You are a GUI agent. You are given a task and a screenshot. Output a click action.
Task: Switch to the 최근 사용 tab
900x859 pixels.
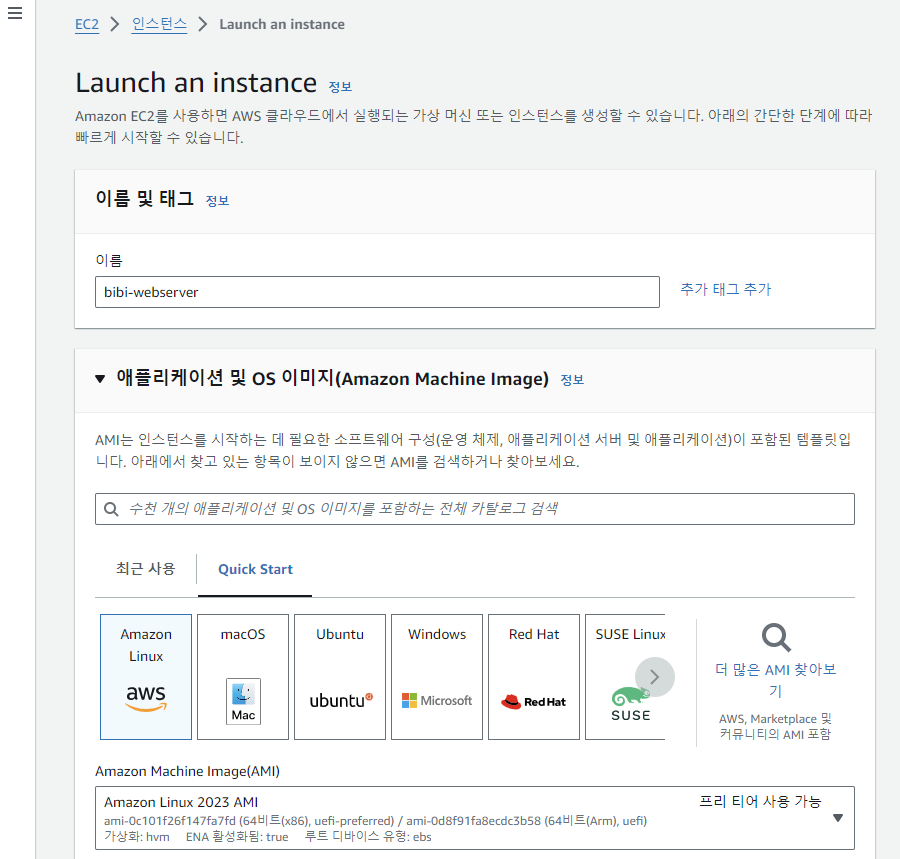146,569
